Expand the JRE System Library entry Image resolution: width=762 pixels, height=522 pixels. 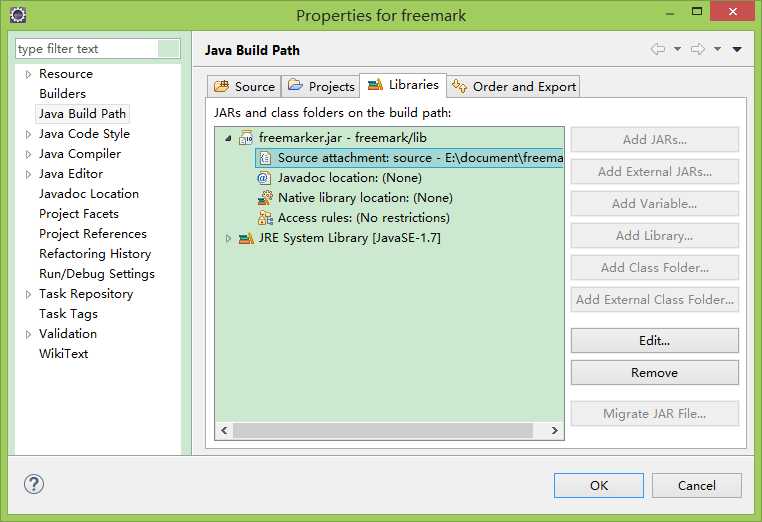(x=228, y=238)
